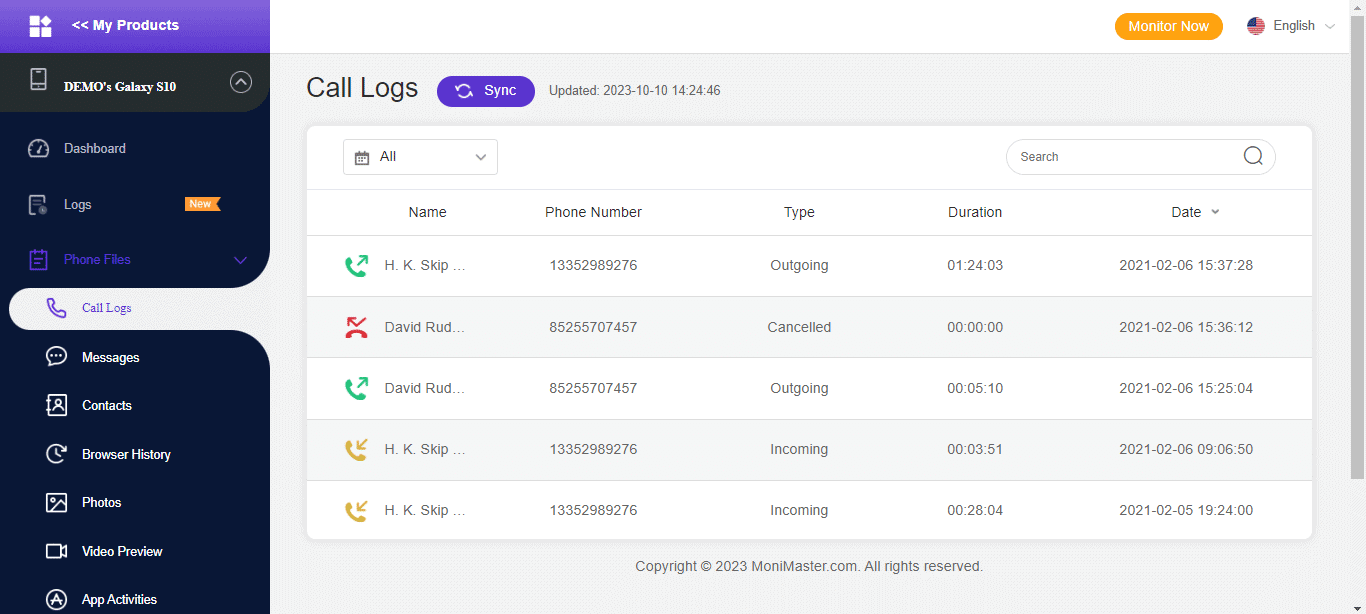Image resolution: width=1366 pixels, height=614 pixels.
Task: Collapse the Phone Files section
Action: [240, 260]
